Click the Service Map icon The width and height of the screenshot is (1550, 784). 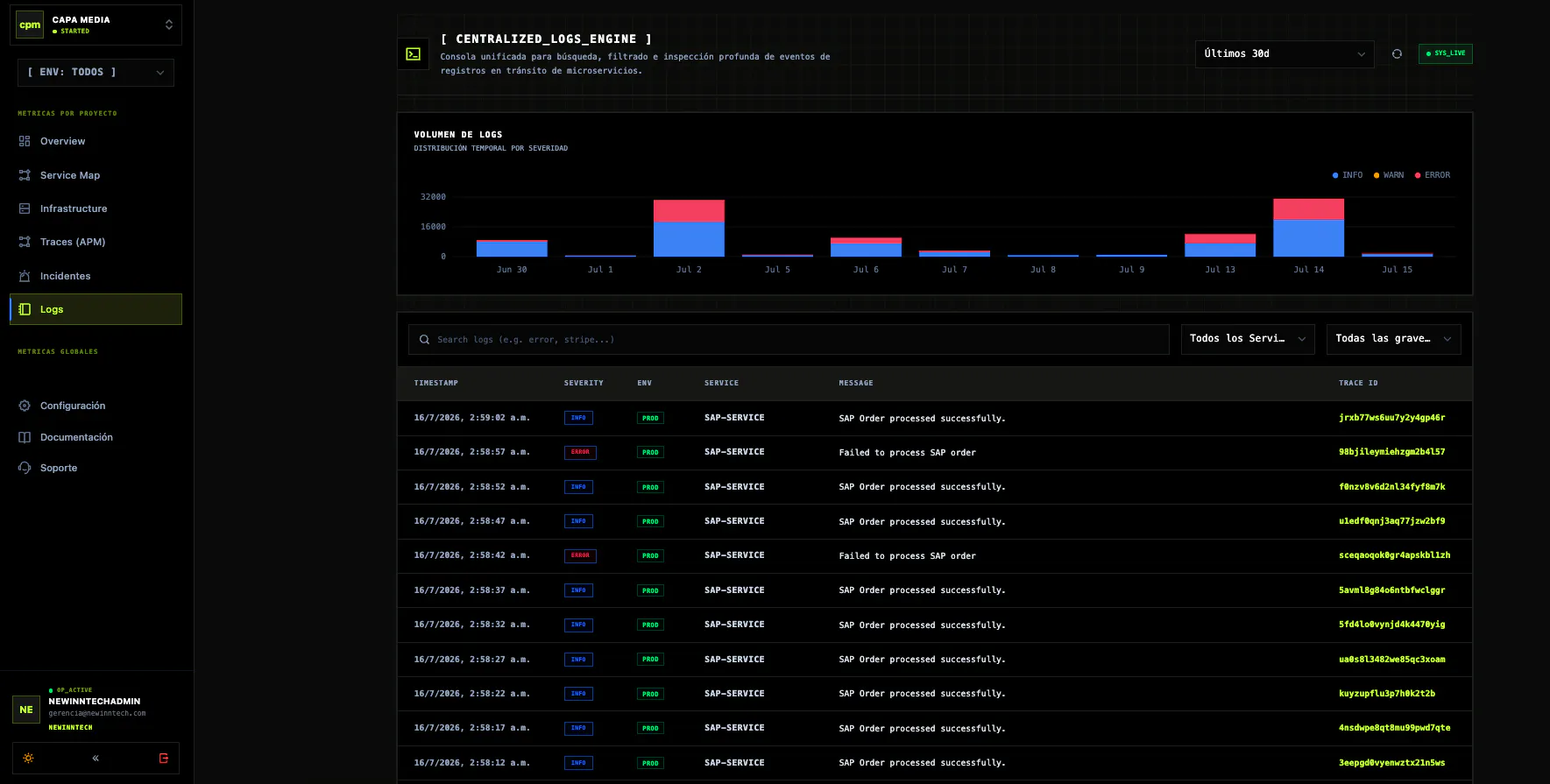(x=25, y=175)
